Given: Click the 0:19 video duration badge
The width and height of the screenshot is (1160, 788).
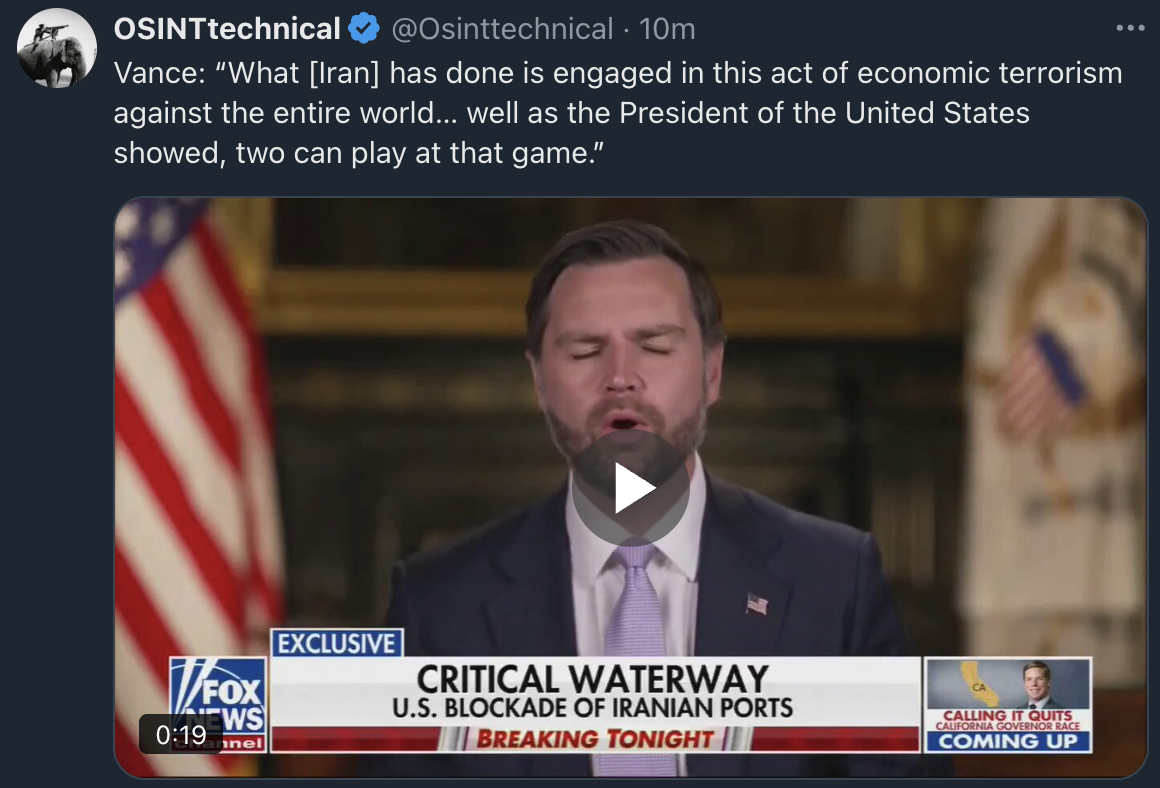Looking at the screenshot, I should point(181,734).
